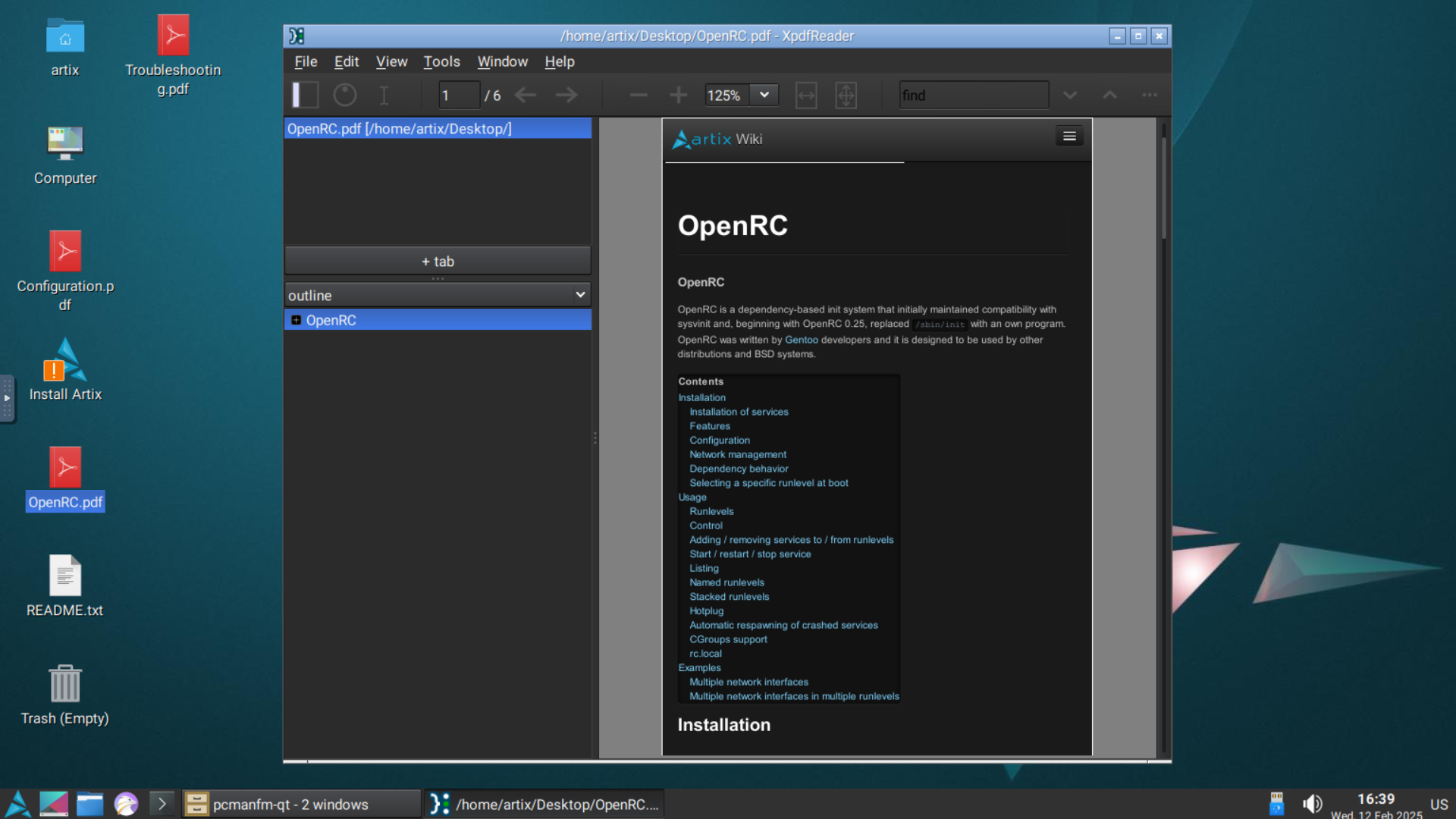Image resolution: width=1456 pixels, height=819 pixels.
Task: Open Troubleshooting.pdf desktop icon
Action: [x=173, y=57]
